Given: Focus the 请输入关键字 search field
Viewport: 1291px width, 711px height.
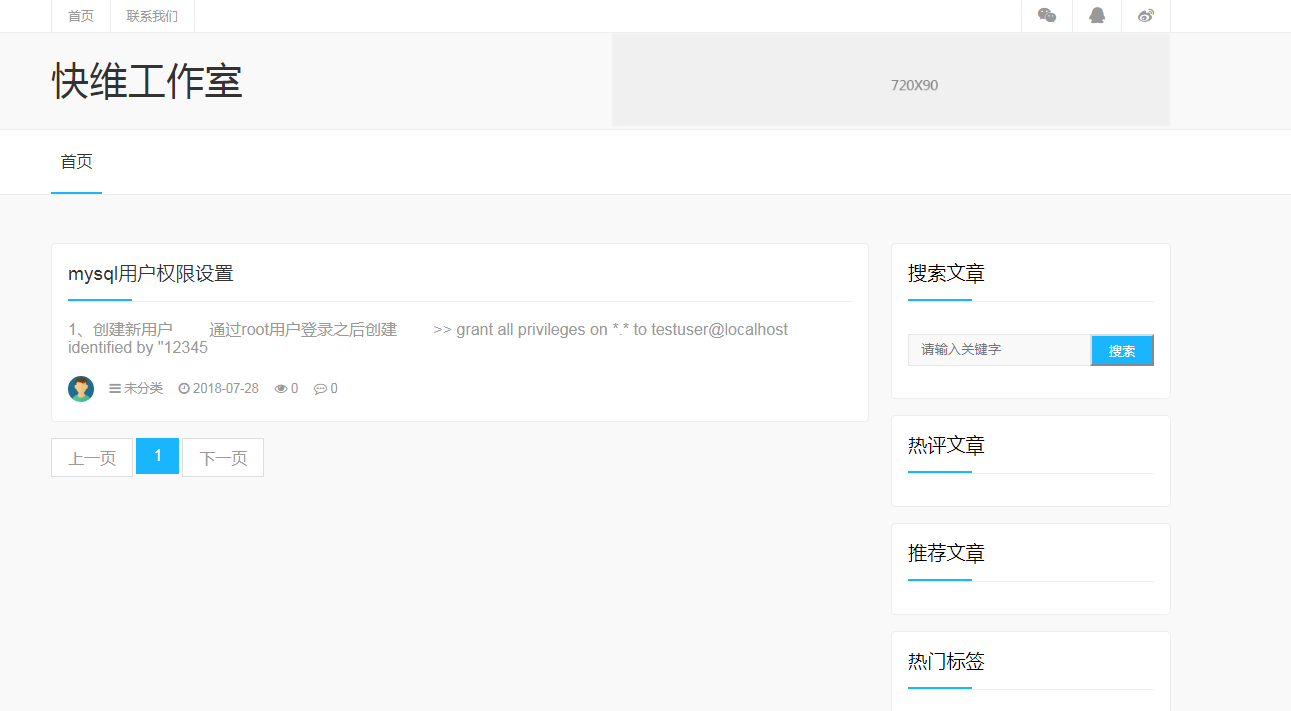Looking at the screenshot, I should point(1000,350).
